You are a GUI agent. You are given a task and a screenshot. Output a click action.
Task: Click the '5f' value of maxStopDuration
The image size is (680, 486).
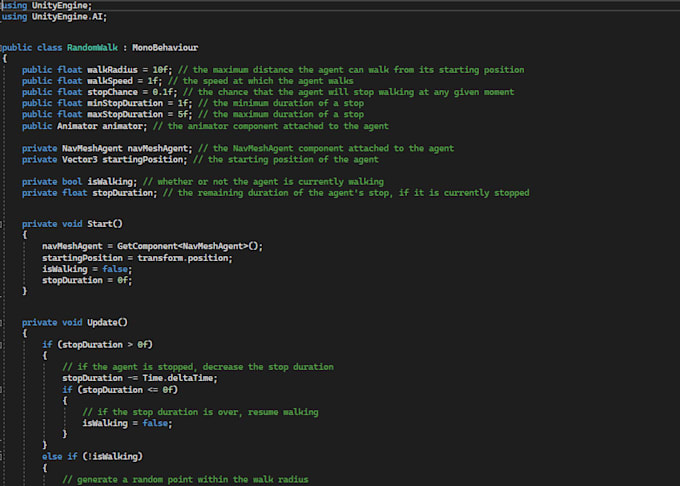point(183,114)
